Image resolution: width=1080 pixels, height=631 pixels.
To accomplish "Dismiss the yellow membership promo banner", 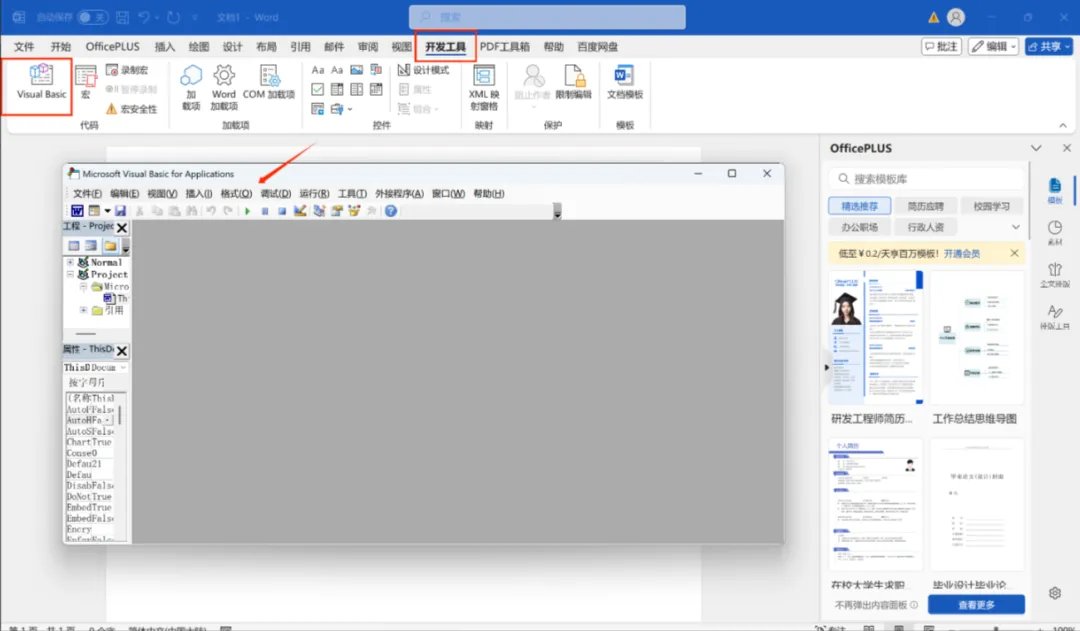I will point(1015,254).
